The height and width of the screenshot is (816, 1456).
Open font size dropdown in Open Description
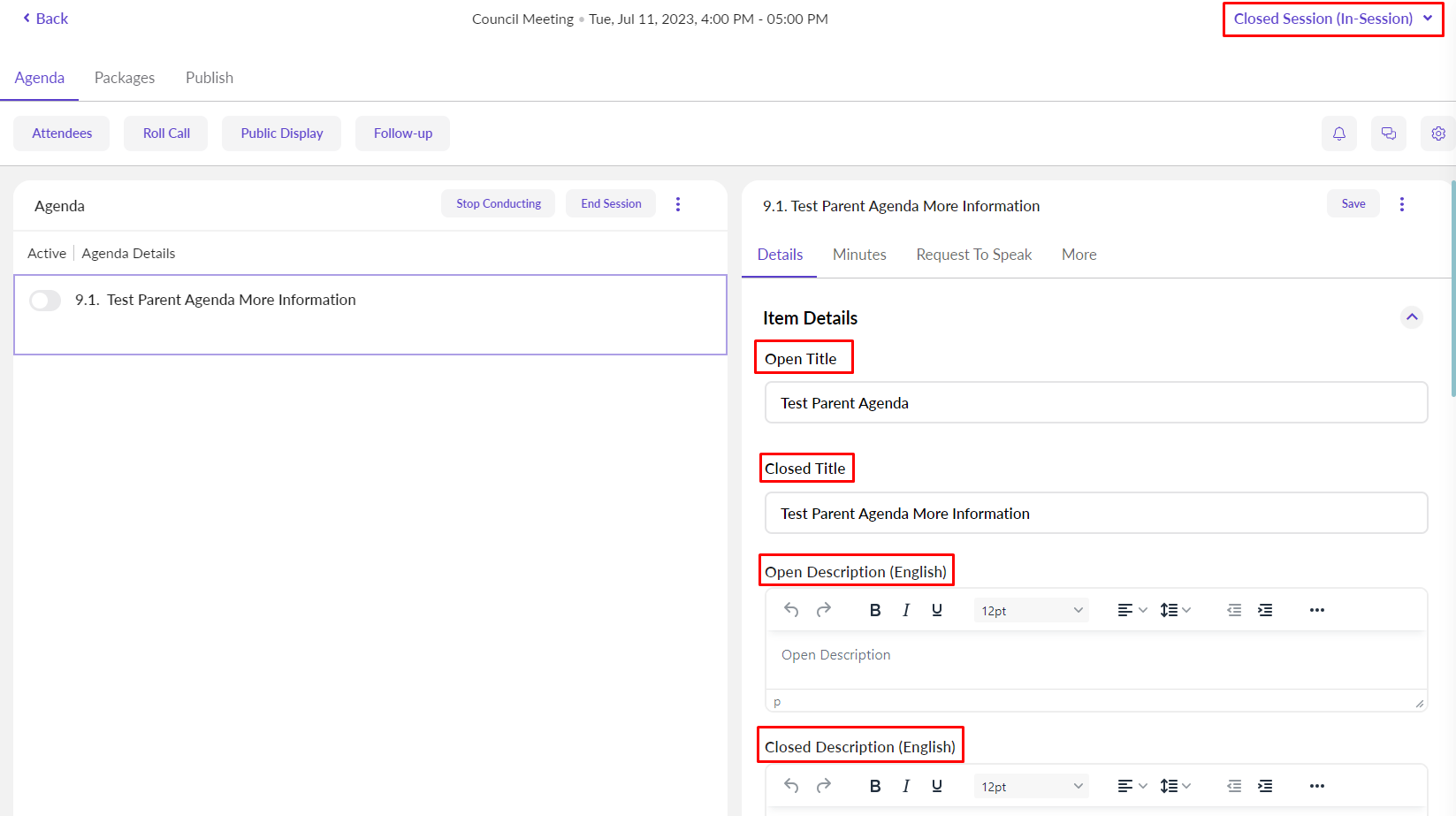pyautogui.click(x=1031, y=611)
